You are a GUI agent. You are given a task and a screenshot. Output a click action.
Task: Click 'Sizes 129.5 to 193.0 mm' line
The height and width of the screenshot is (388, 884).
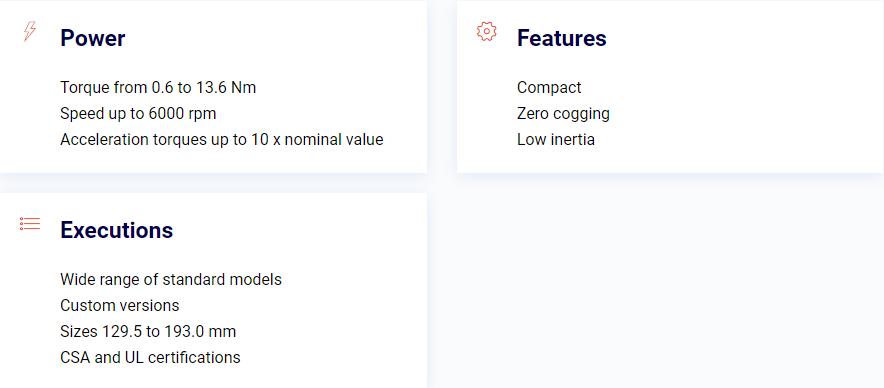click(x=148, y=331)
